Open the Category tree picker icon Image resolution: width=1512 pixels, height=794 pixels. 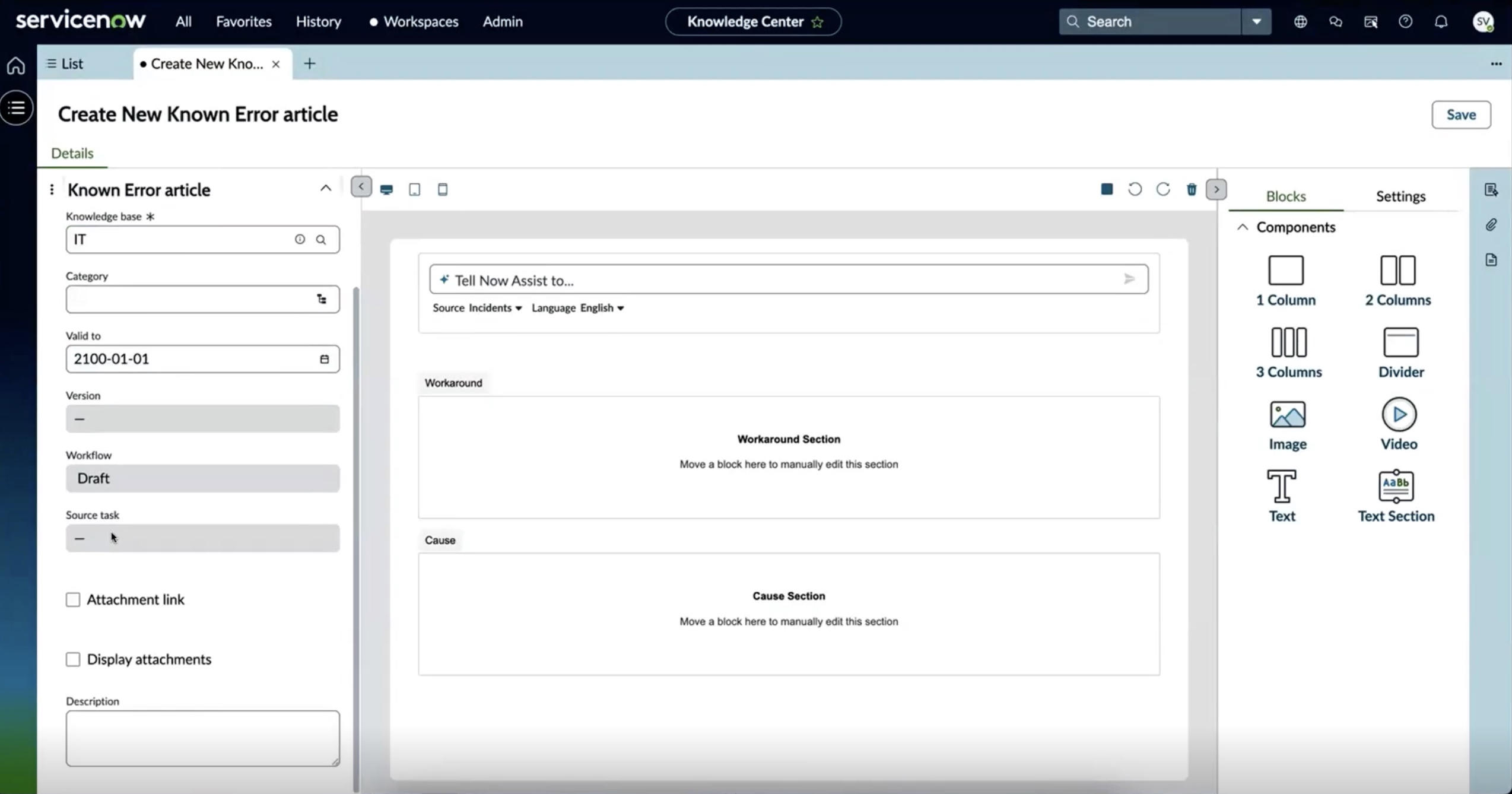point(321,299)
